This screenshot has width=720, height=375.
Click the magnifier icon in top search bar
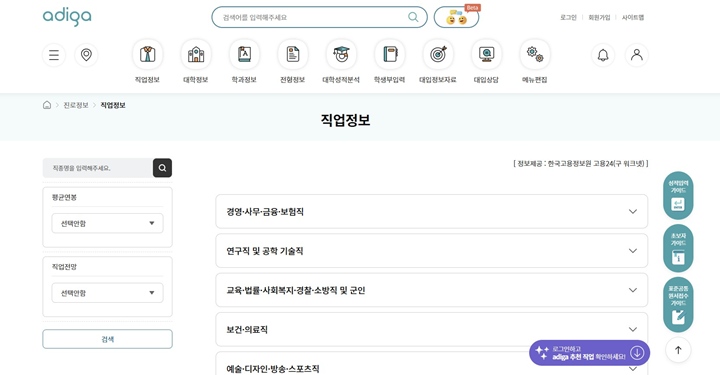pos(413,17)
